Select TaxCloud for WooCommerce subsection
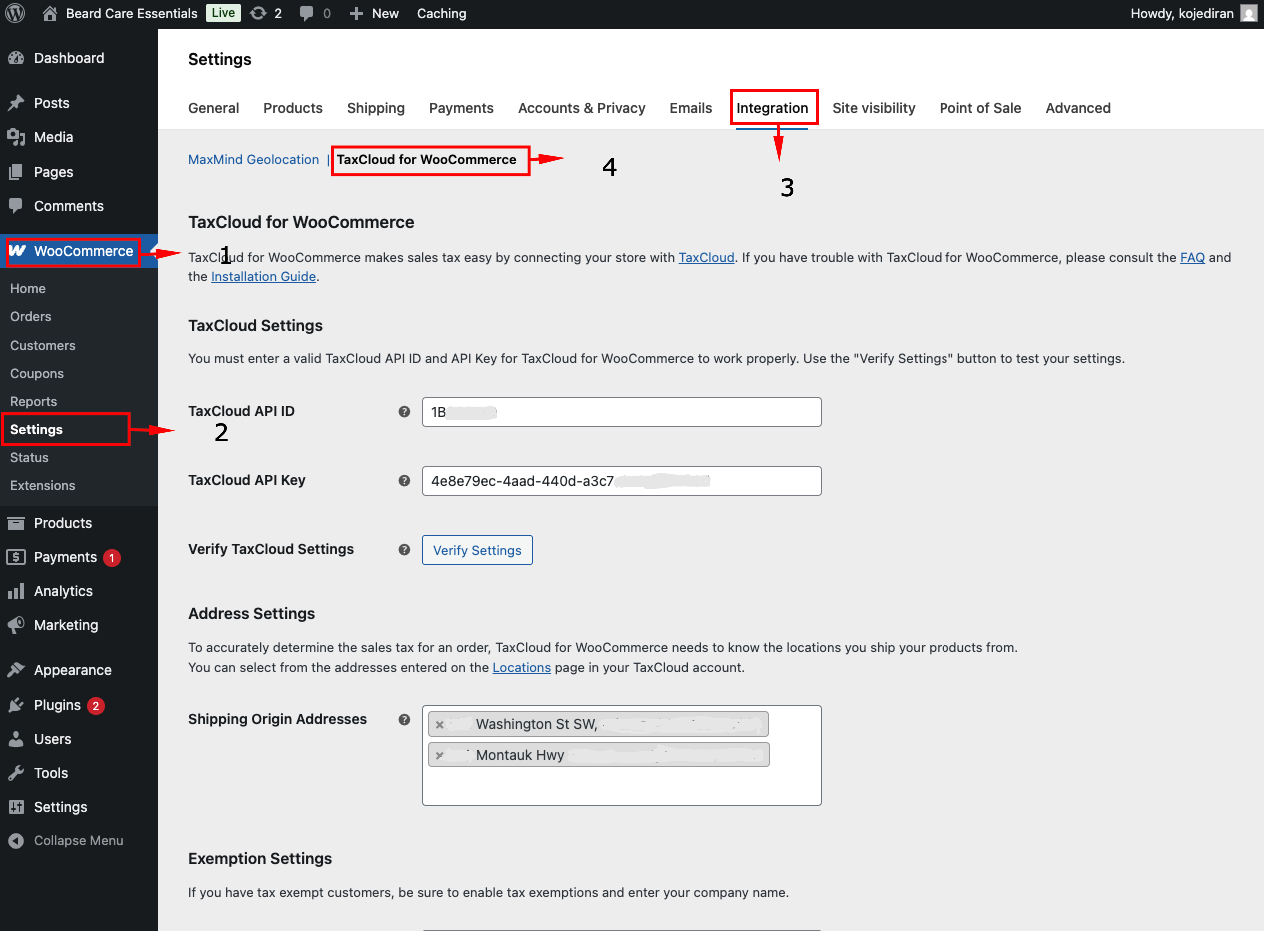This screenshot has width=1264, height=931. [427, 159]
